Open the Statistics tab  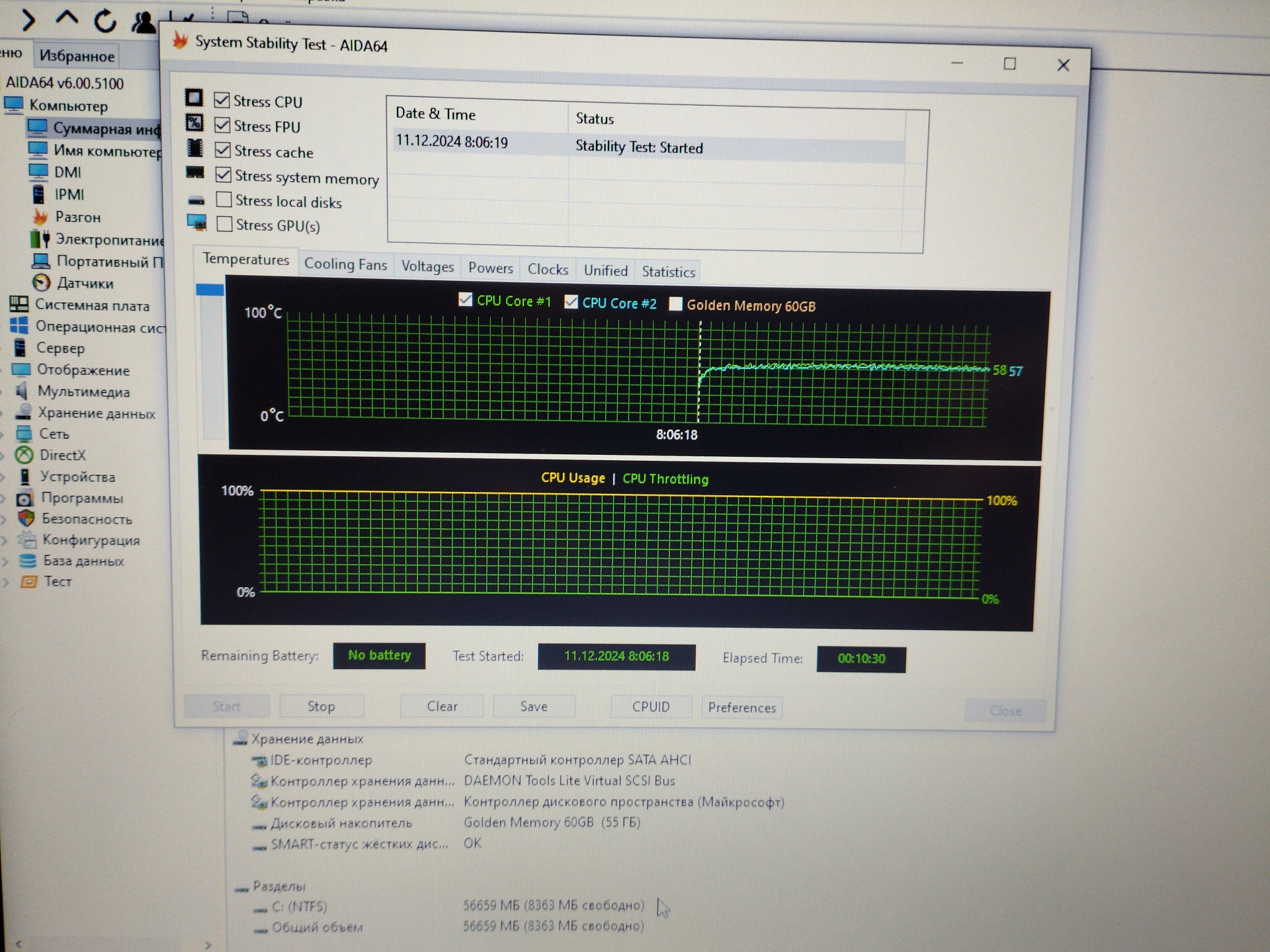click(668, 272)
